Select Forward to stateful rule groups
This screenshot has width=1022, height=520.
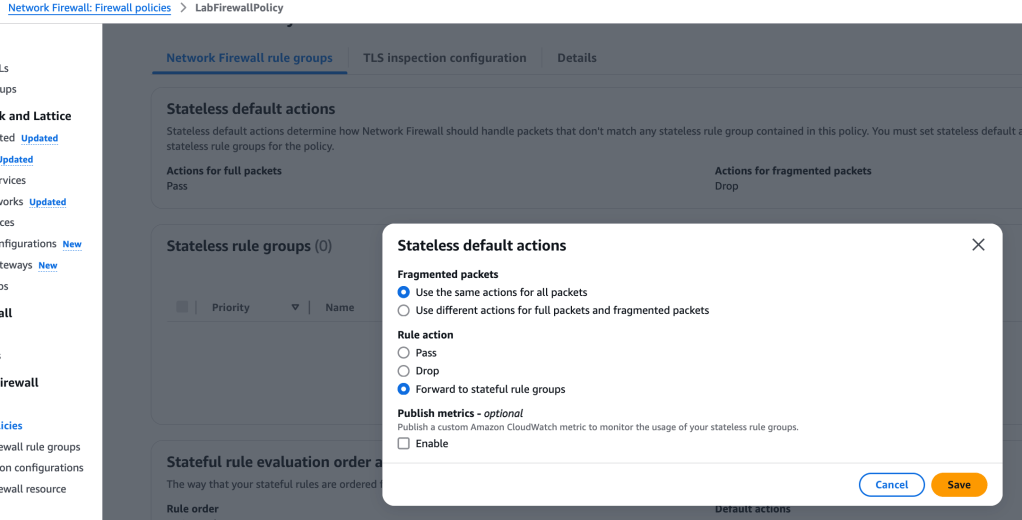click(x=404, y=389)
